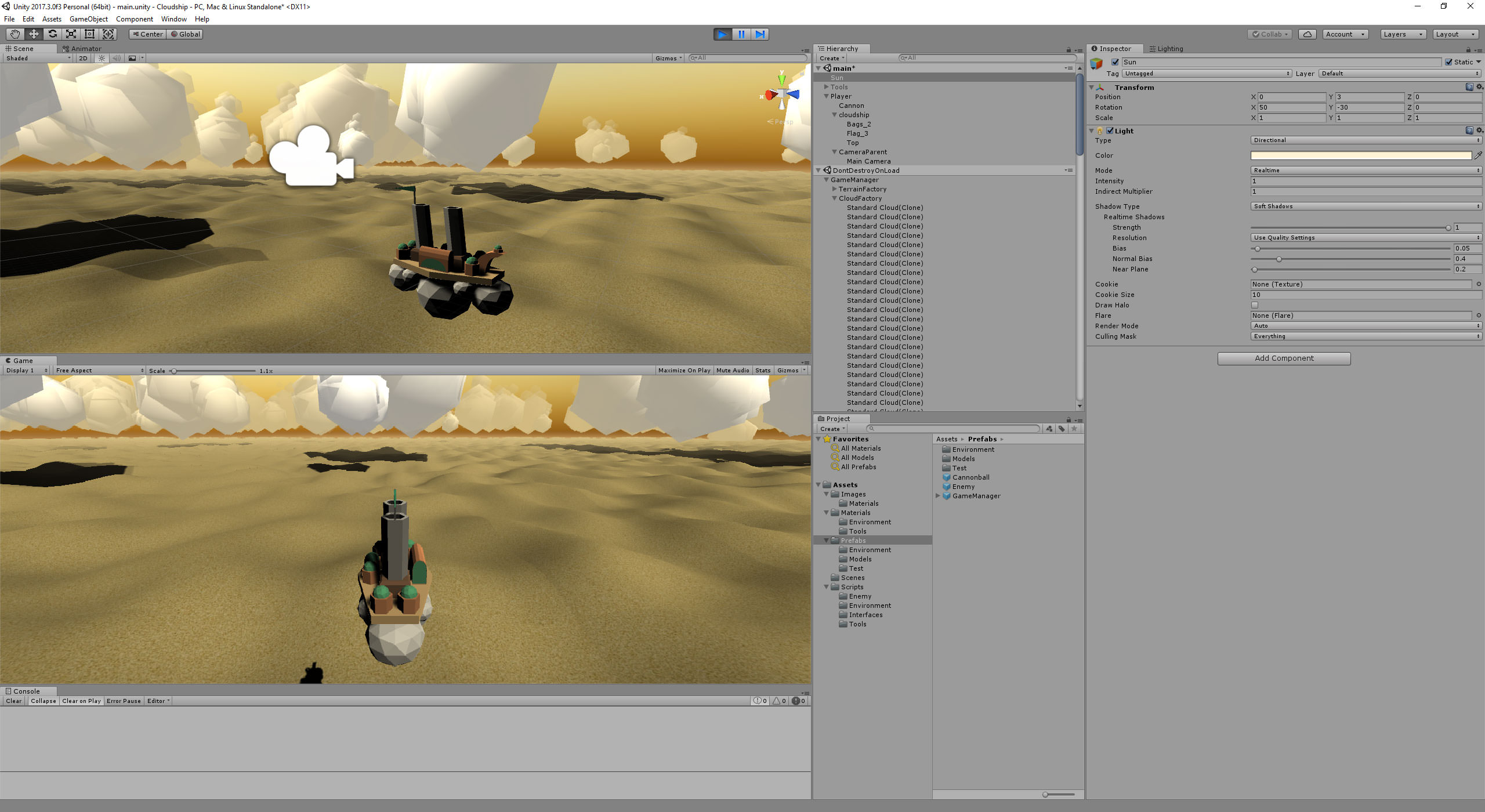Expand the TerrainFactory tree item
This screenshot has width=1485, height=812.
click(x=834, y=189)
